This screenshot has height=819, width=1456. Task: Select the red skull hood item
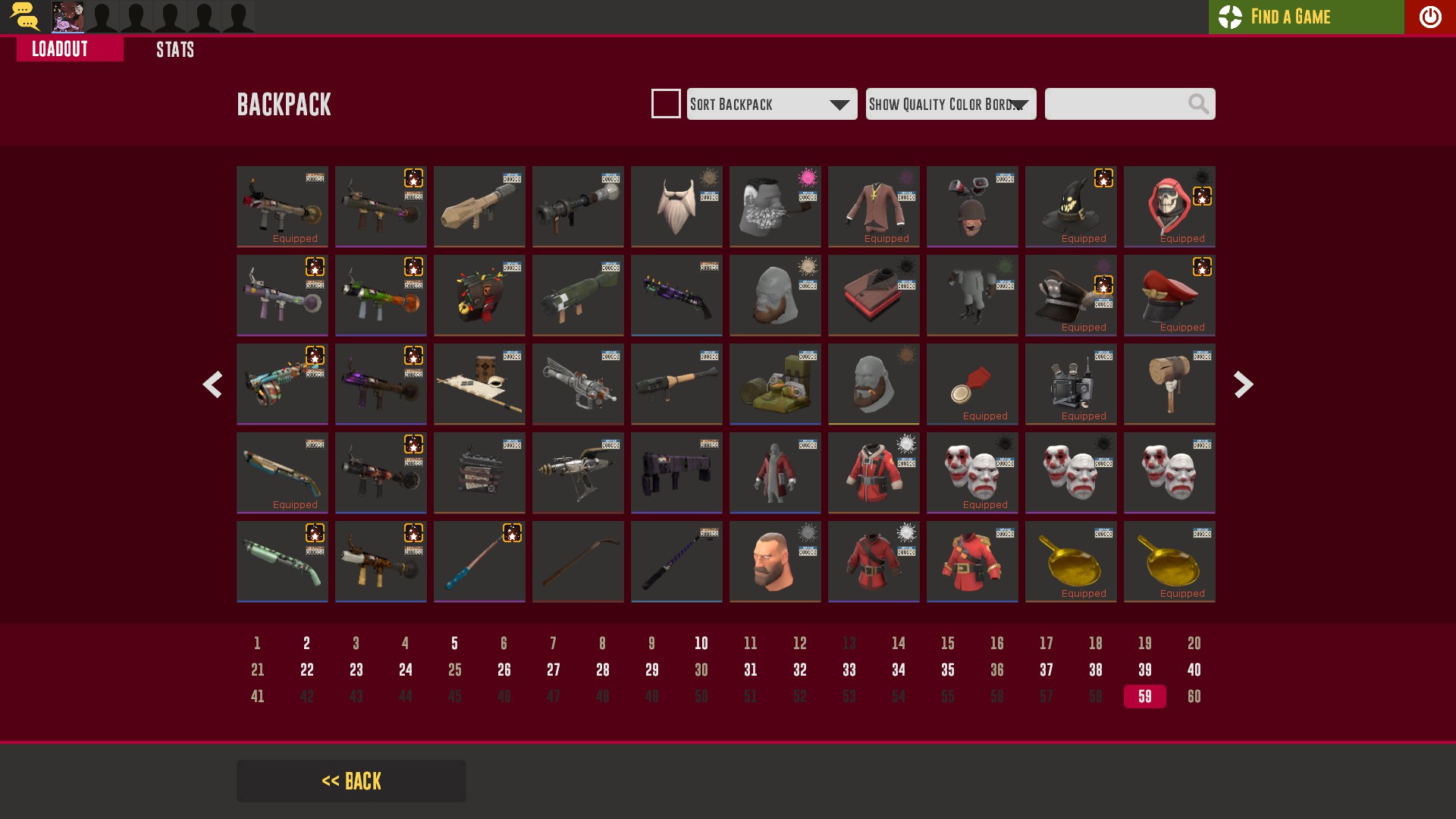click(x=1169, y=206)
